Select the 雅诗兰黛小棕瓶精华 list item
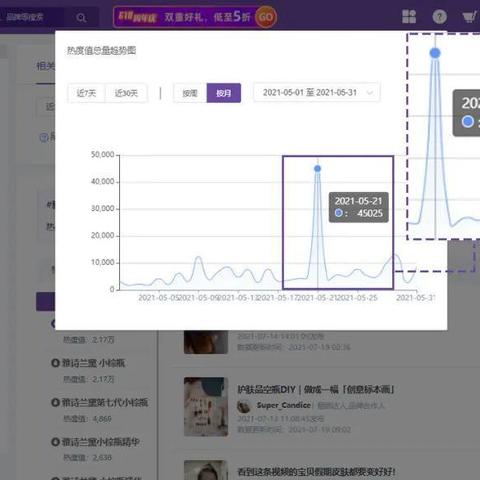This screenshot has height=480, width=480. [100, 442]
